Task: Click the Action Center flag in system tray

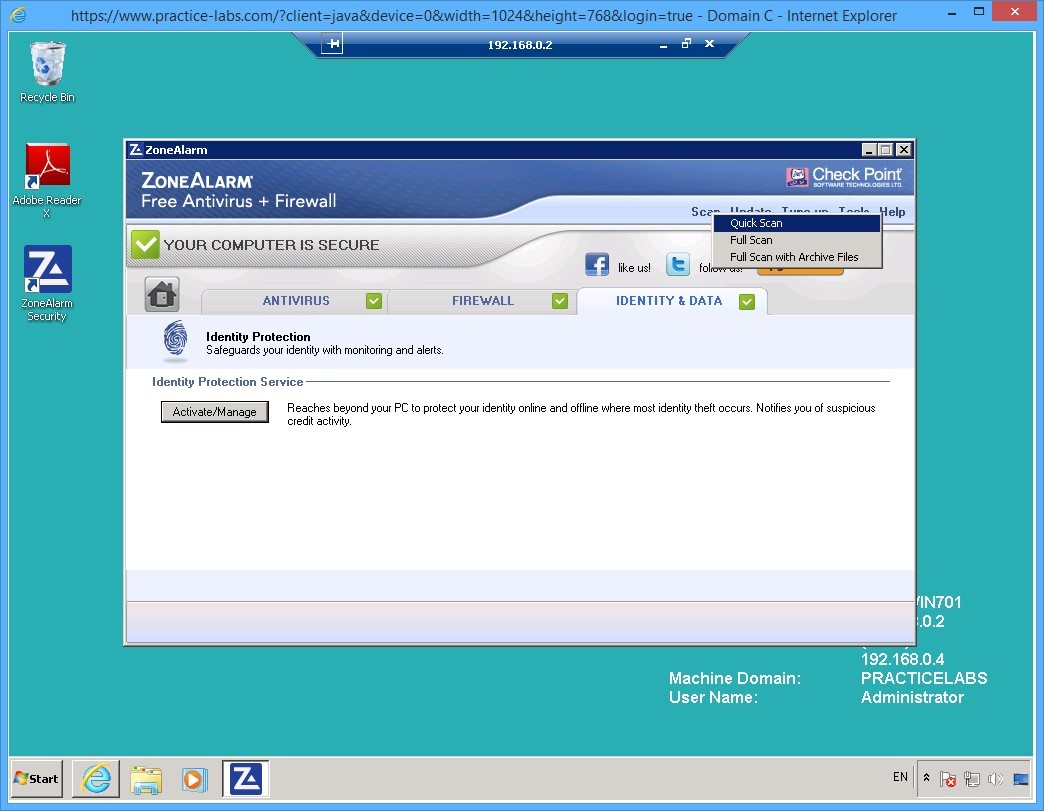Action: point(948,778)
